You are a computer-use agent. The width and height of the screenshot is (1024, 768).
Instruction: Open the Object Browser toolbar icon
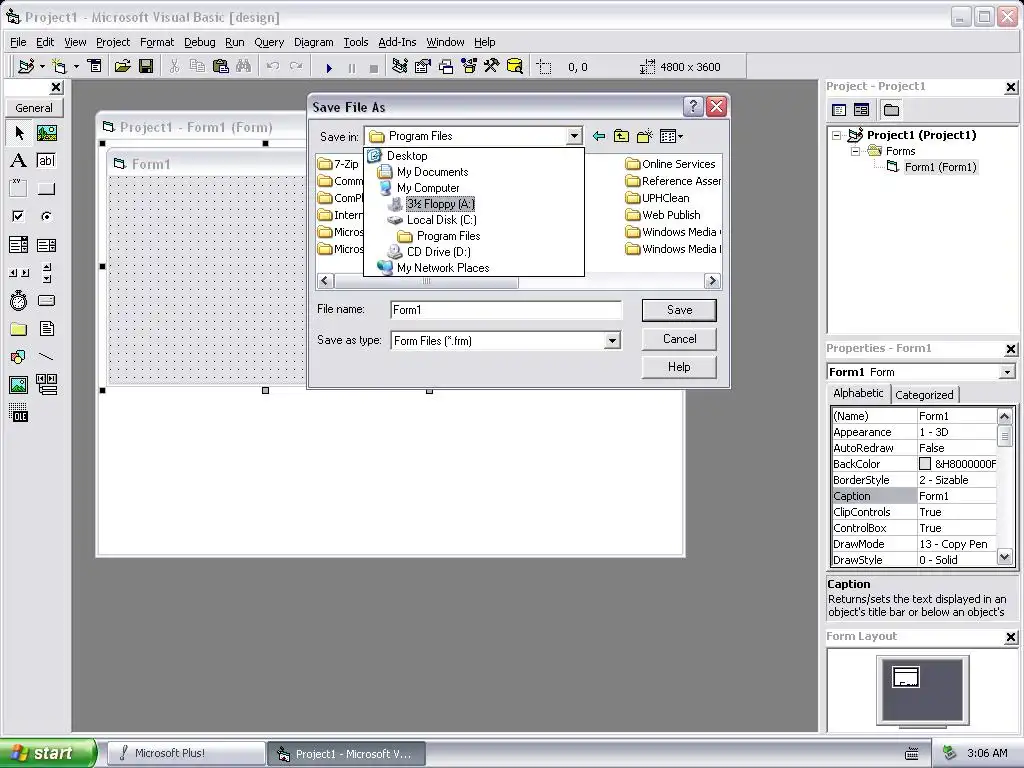click(x=469, y=67)
